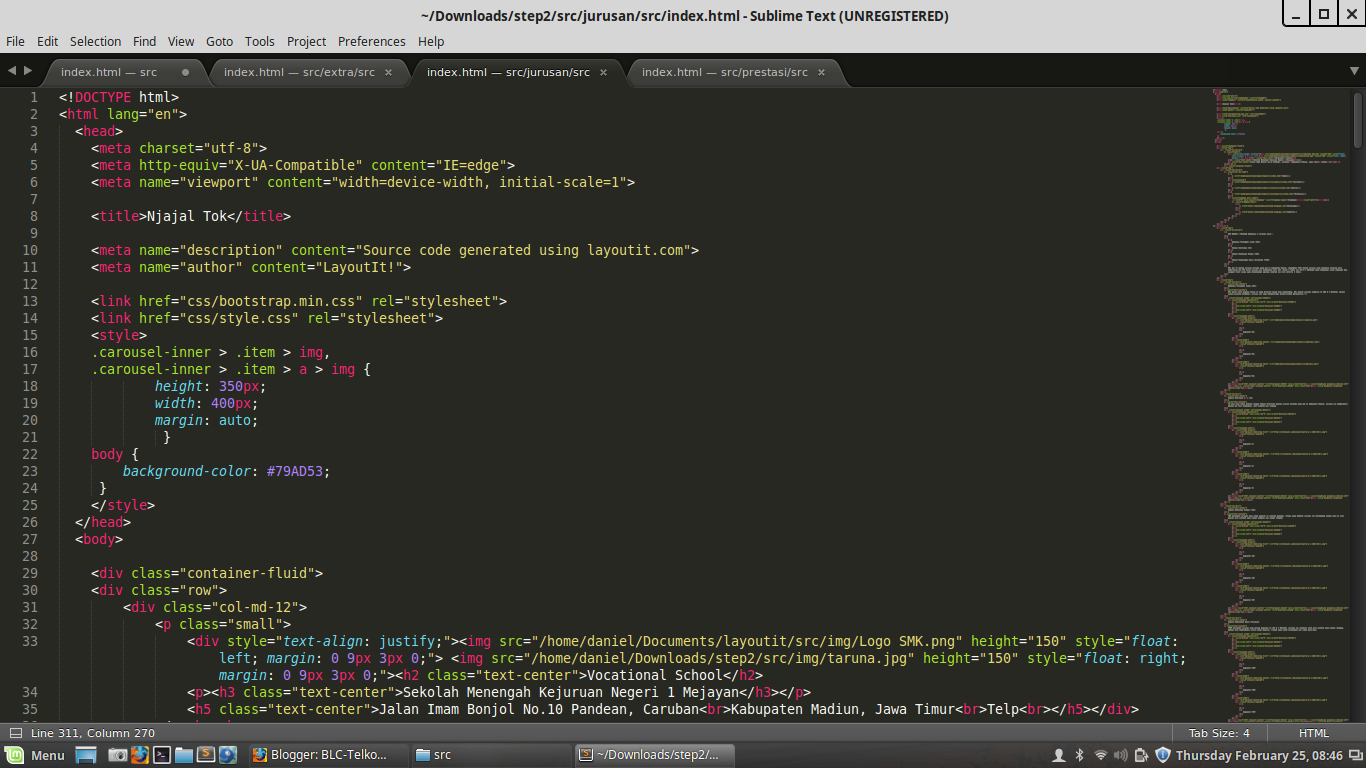Click the volume speaker tray icon
1366x768 pixels.
[x=1121, y=755]
